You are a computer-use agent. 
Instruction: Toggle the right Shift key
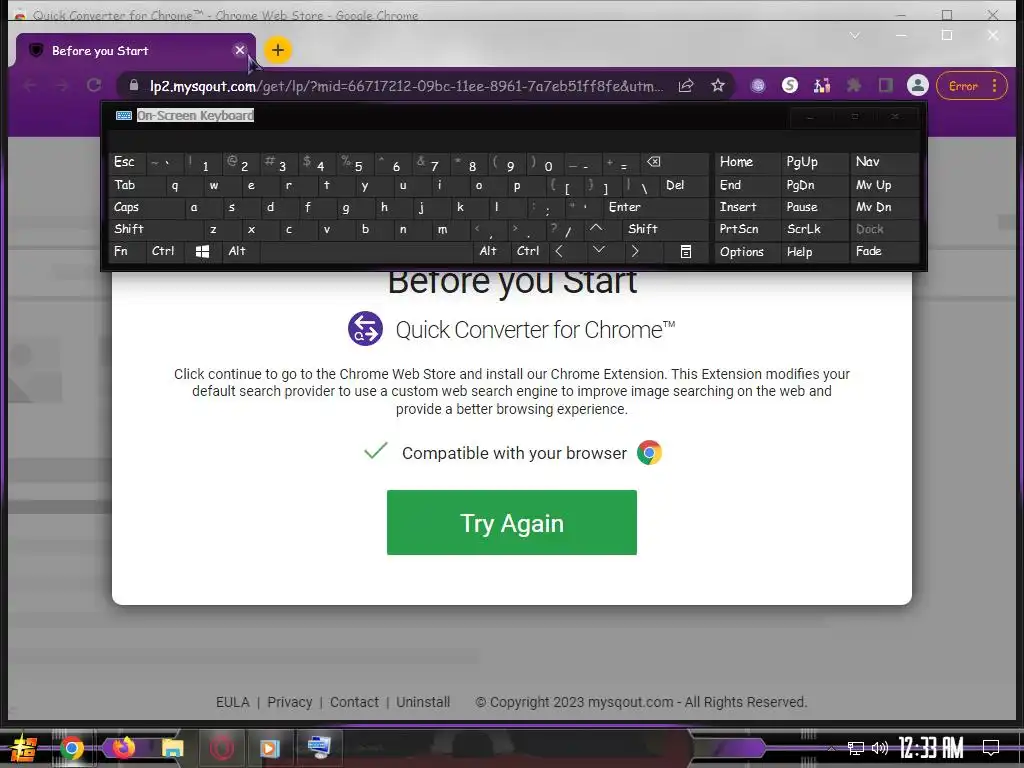[665, 229]
